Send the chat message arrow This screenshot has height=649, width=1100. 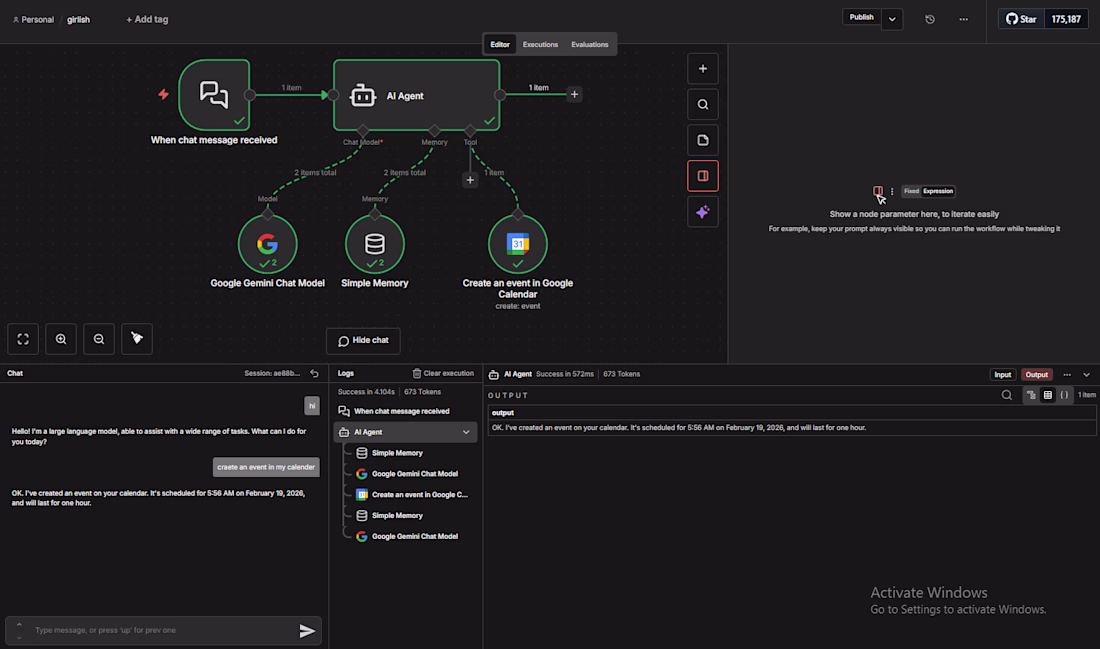[307, 630]
